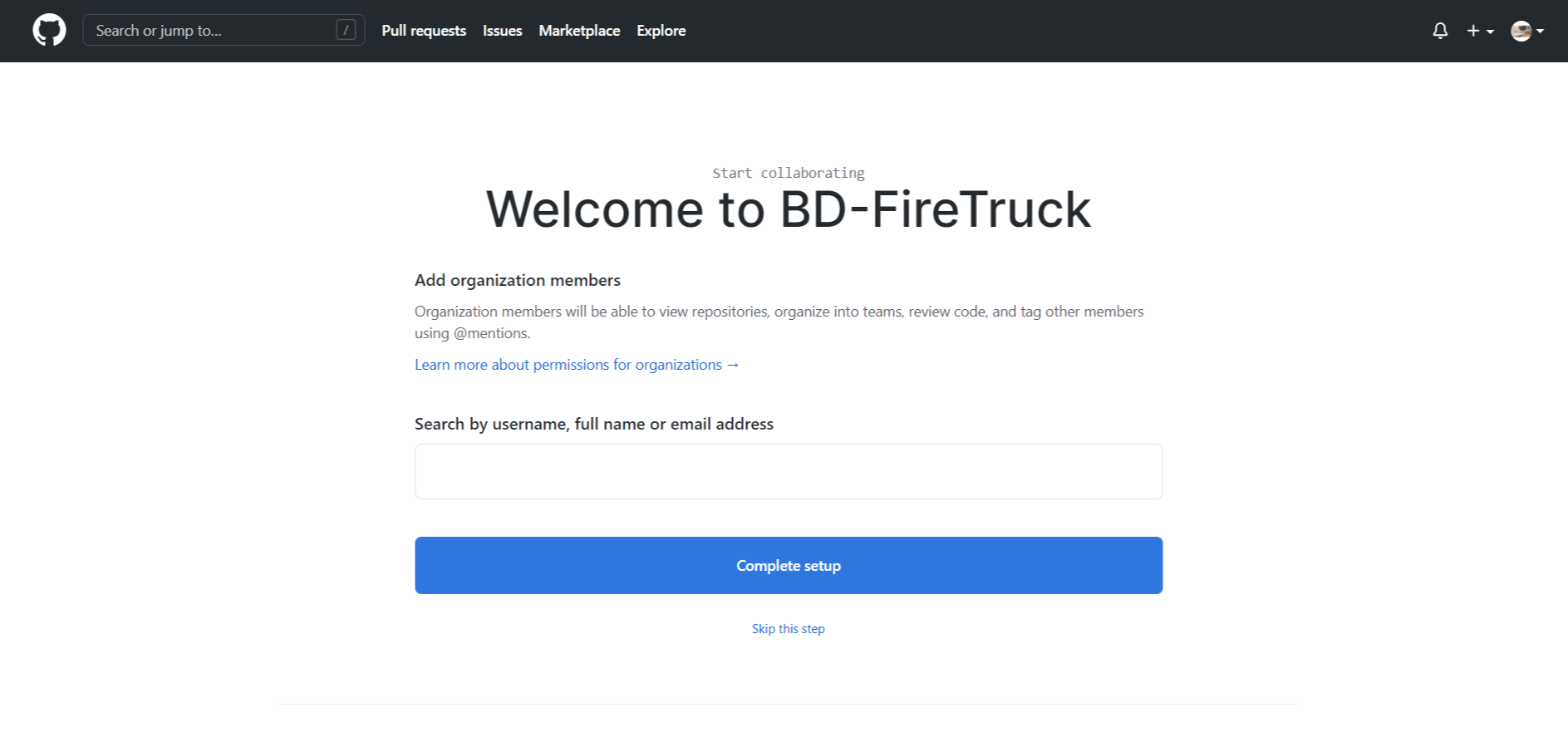View notifications bell

(x=1440, y=31)
